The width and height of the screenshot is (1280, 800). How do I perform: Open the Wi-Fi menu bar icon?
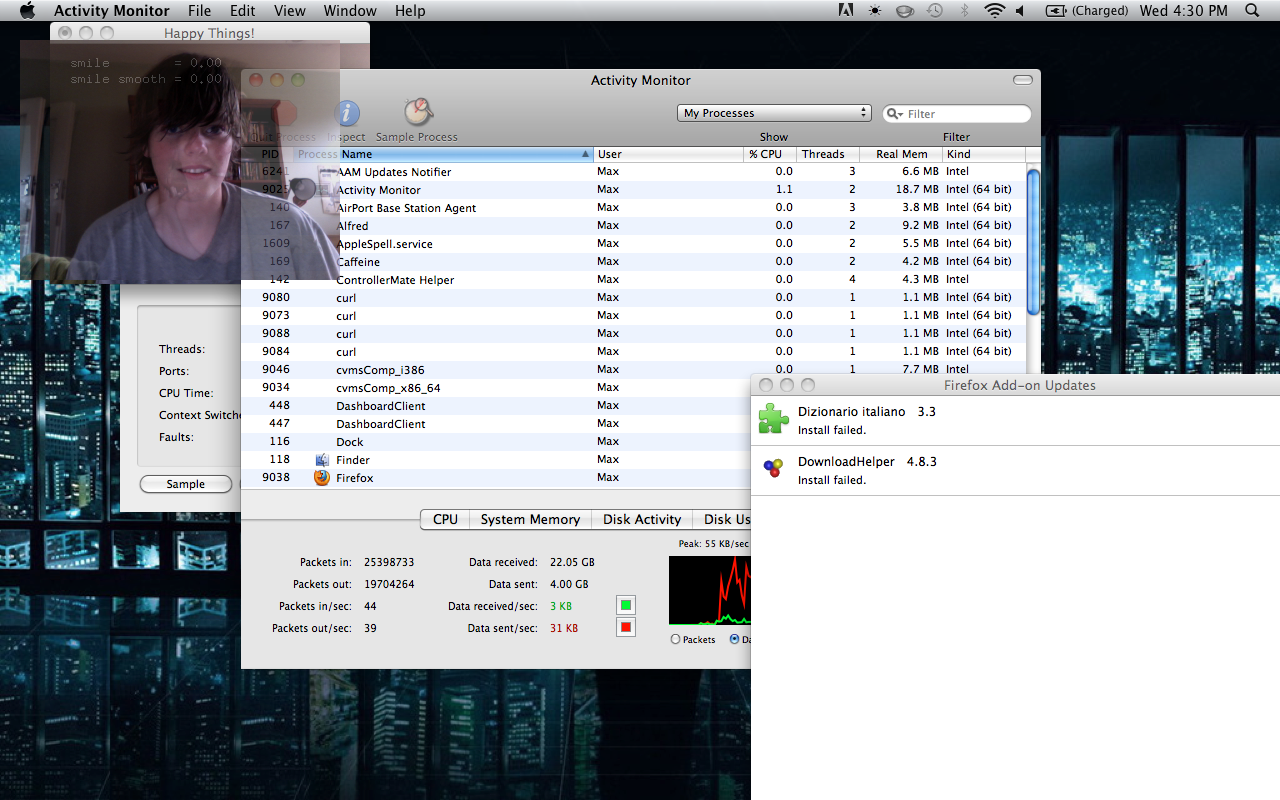[x=993, y=11]
